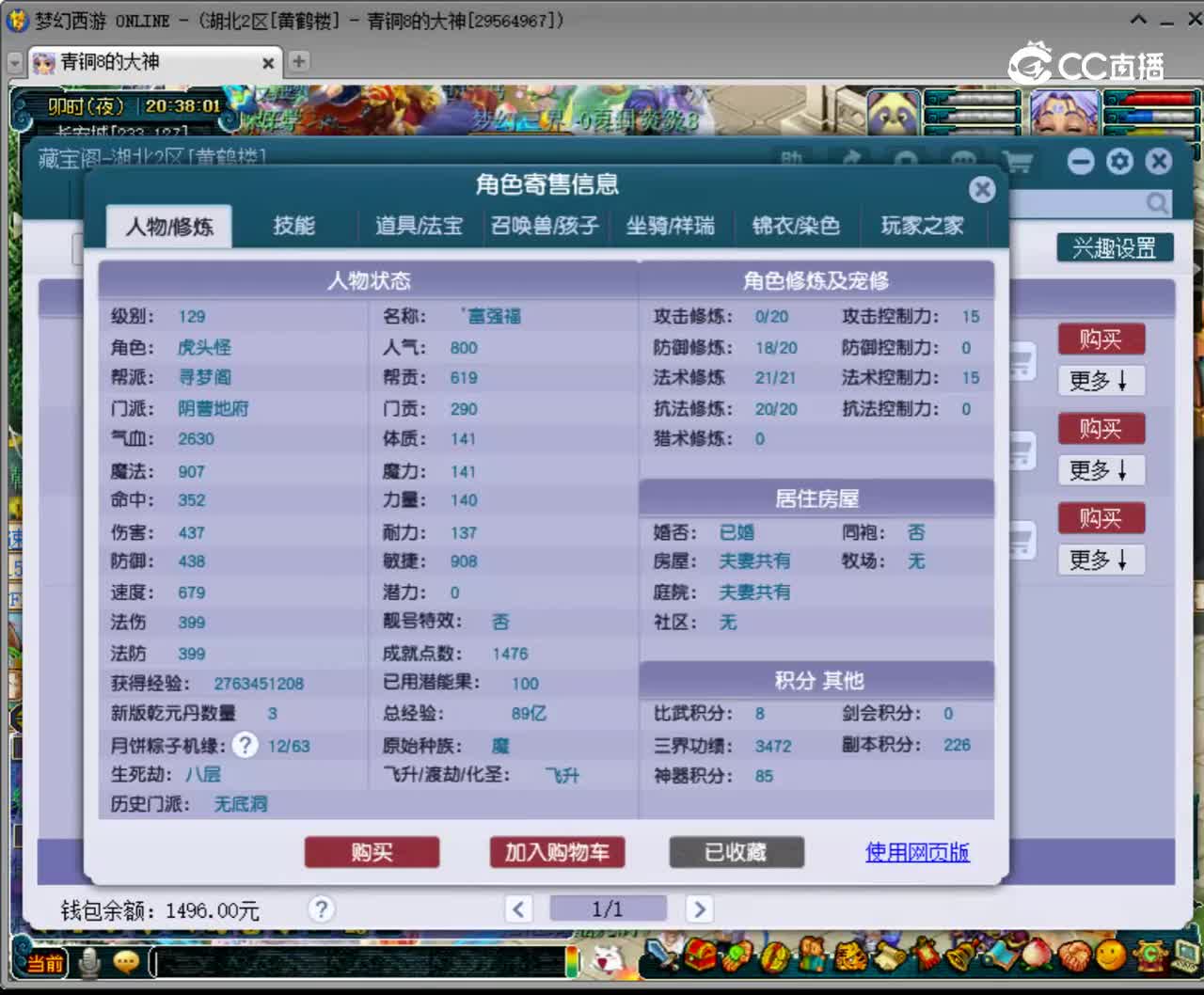Screen dimensions: 1204x995
Task: Click the question mark beside wallet balance
Action: coord(321,908)
